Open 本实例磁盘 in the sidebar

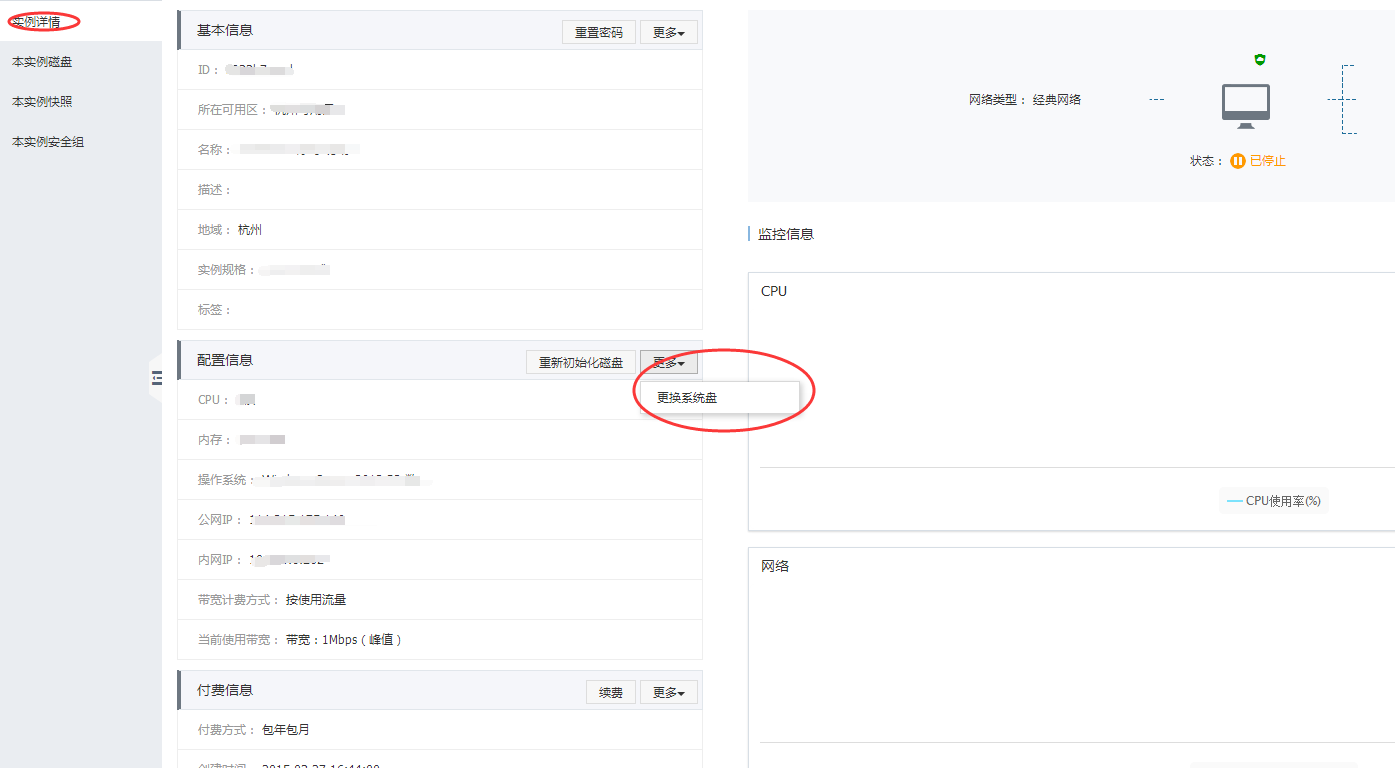click(x=42, y=62)
